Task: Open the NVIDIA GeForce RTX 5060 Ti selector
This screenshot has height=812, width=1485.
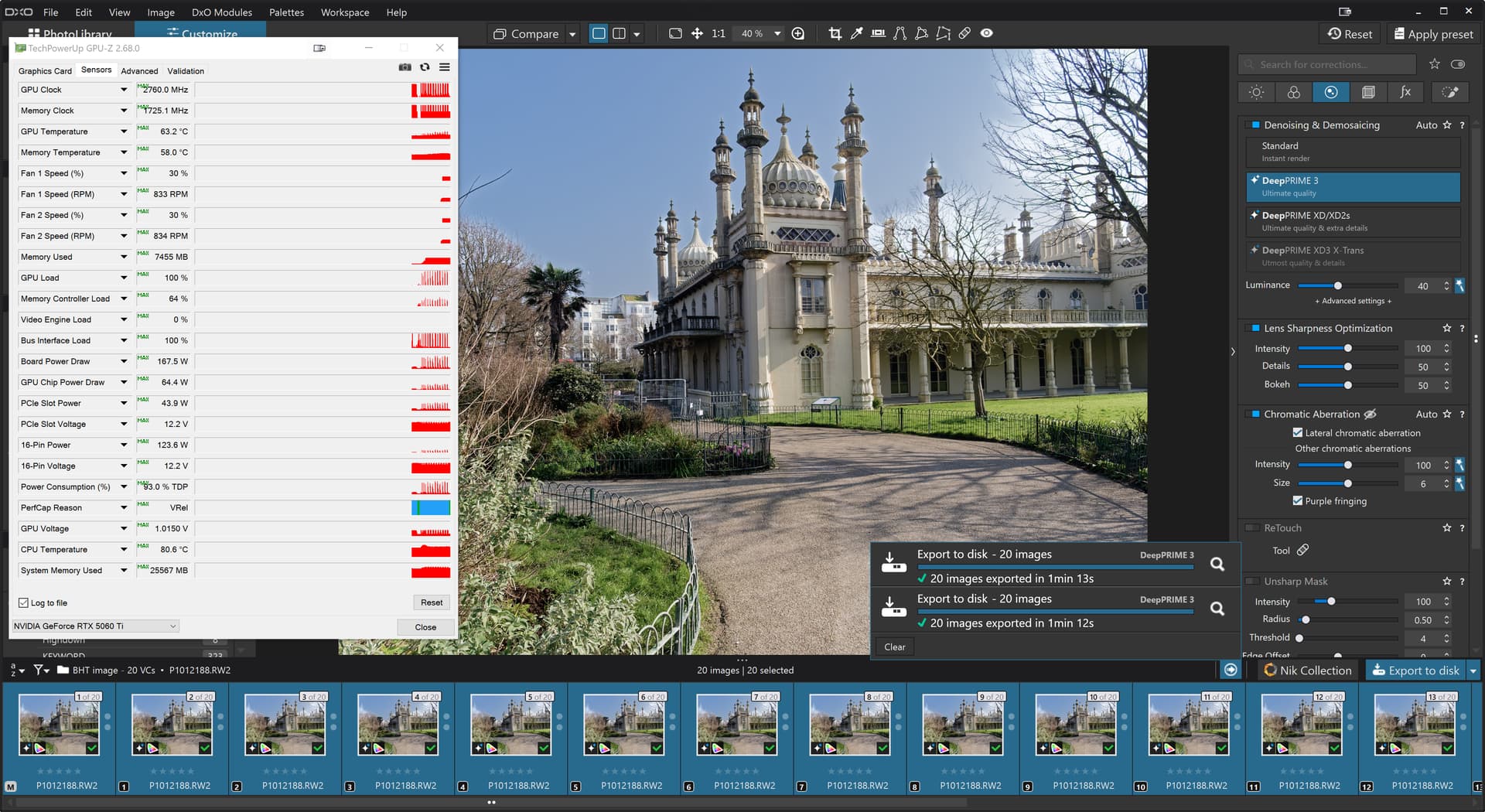Action: (95, 626)
